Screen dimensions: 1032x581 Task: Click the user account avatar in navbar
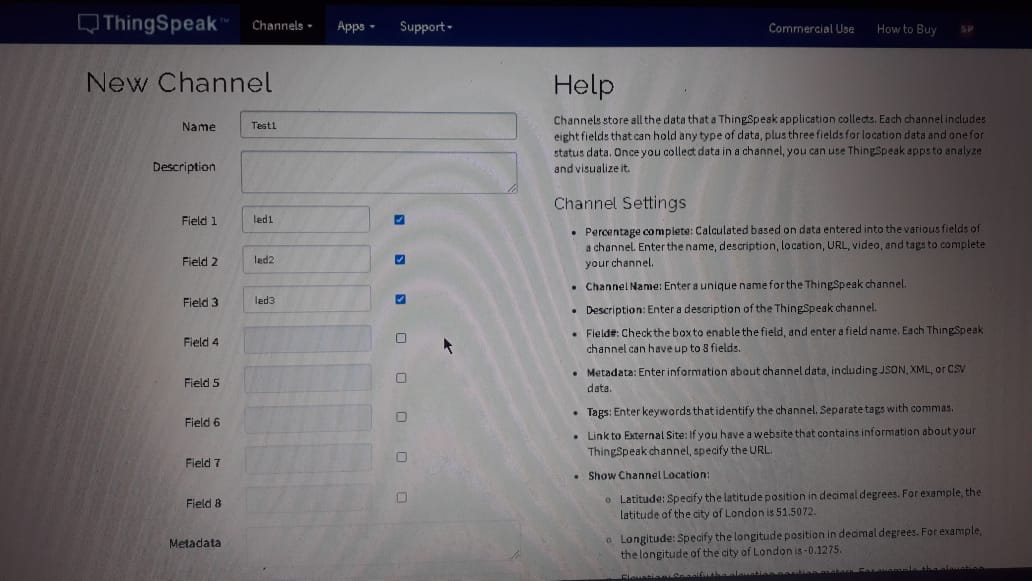pos(967,30)
